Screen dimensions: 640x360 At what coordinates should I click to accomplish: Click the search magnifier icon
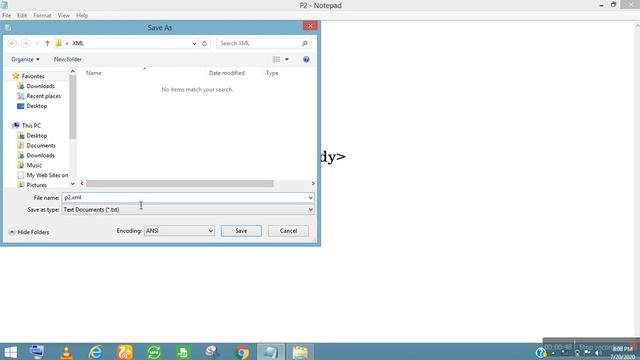[304, 43]
